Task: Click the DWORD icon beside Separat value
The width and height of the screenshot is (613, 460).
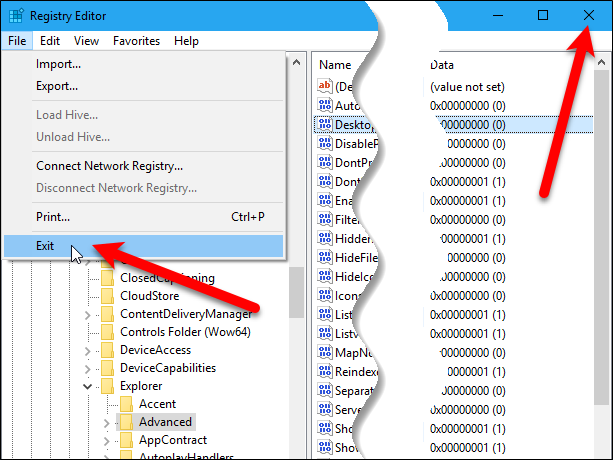Action: coord(324,390)
